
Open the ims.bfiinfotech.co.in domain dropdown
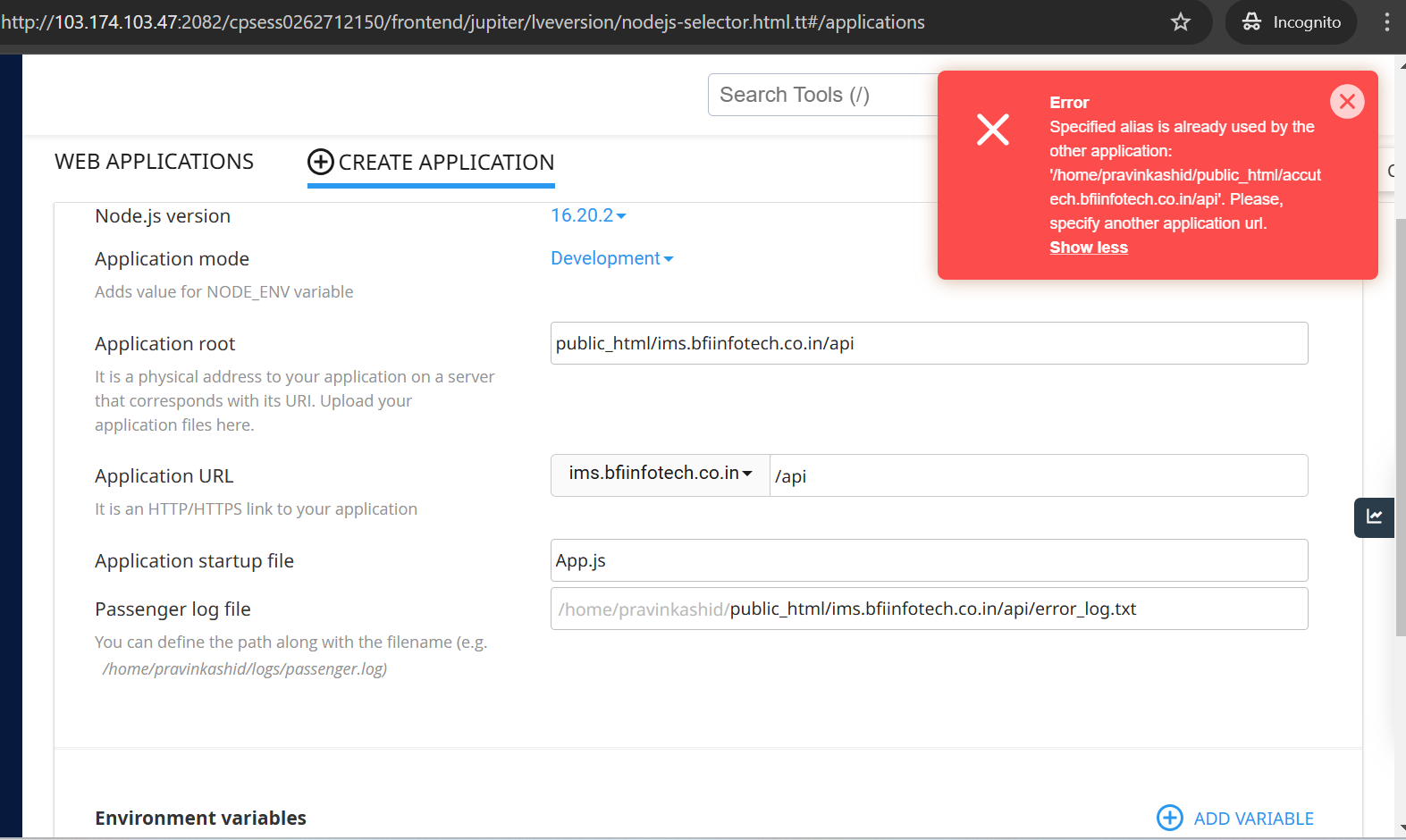pos(660,474)
